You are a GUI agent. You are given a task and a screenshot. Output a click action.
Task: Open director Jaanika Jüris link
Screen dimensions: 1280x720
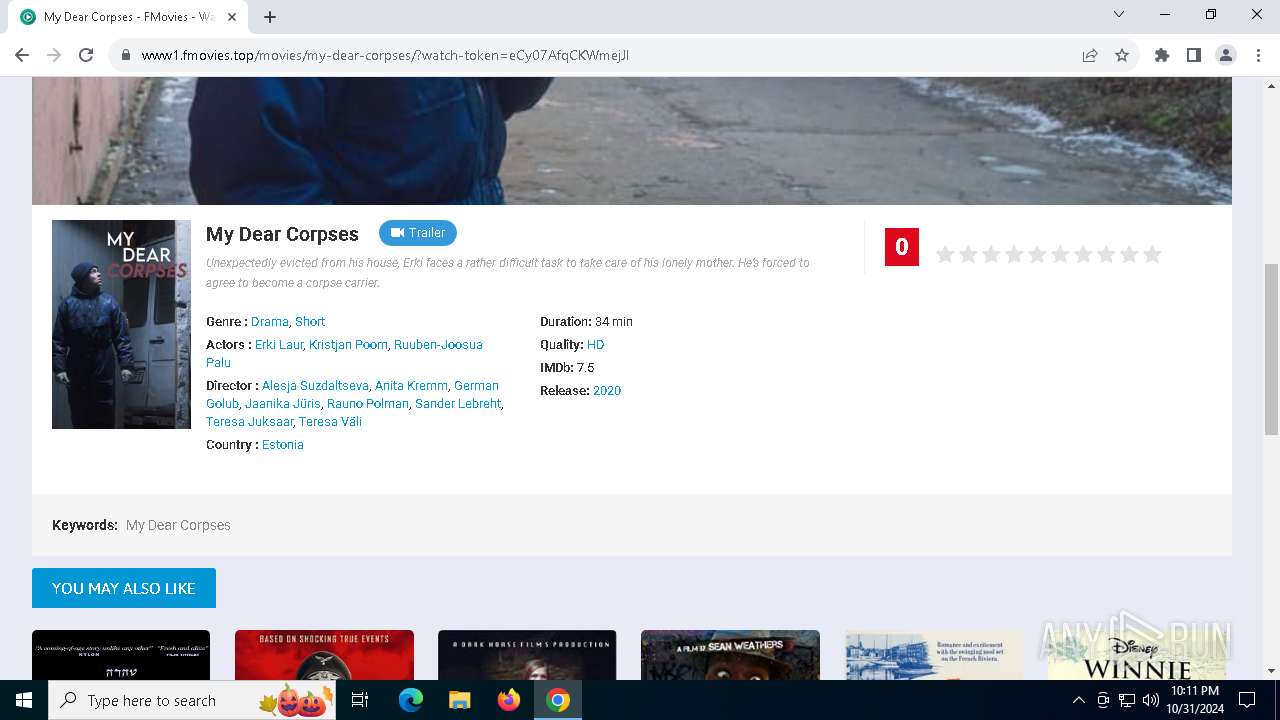(283, 404)
